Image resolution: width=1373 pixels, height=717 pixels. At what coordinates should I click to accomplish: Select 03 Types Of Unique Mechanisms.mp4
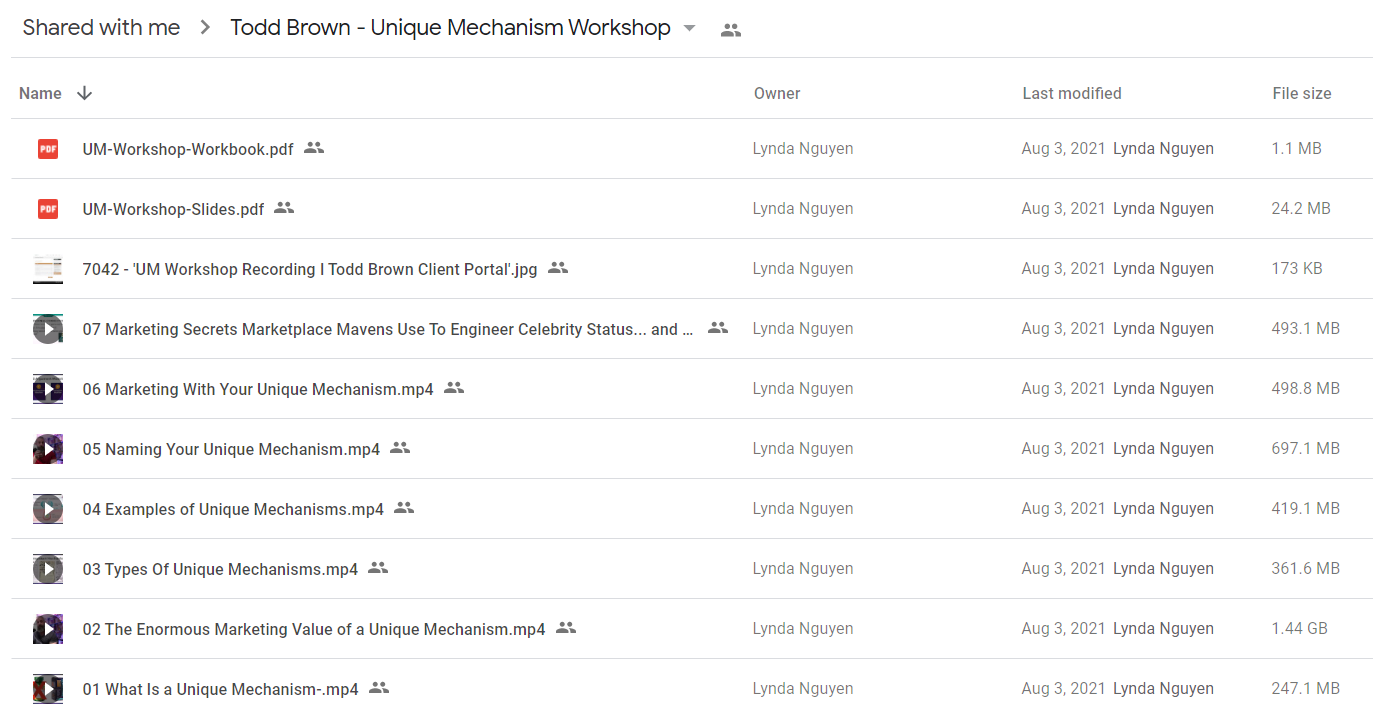[x=220, y=569]
